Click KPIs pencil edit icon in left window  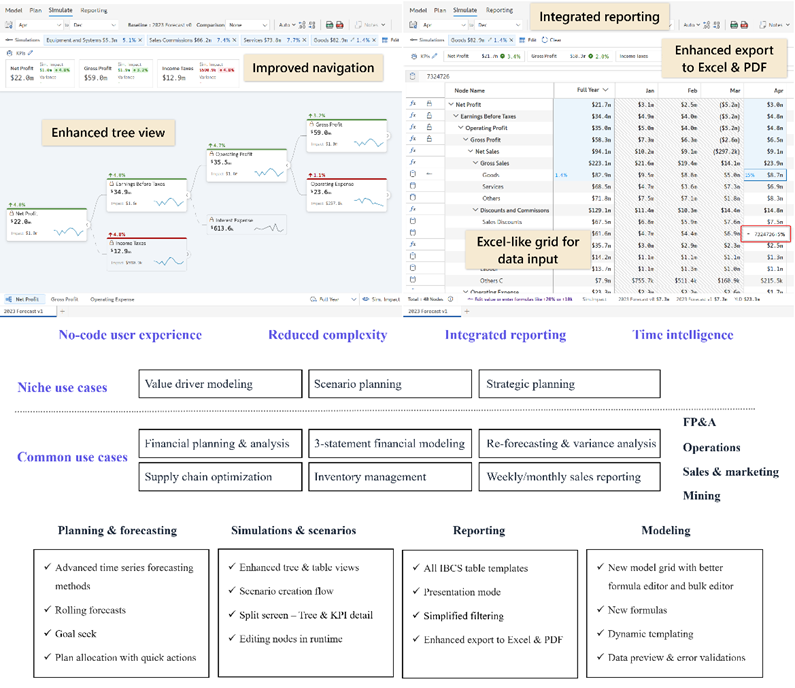click(x=30, y=52)
